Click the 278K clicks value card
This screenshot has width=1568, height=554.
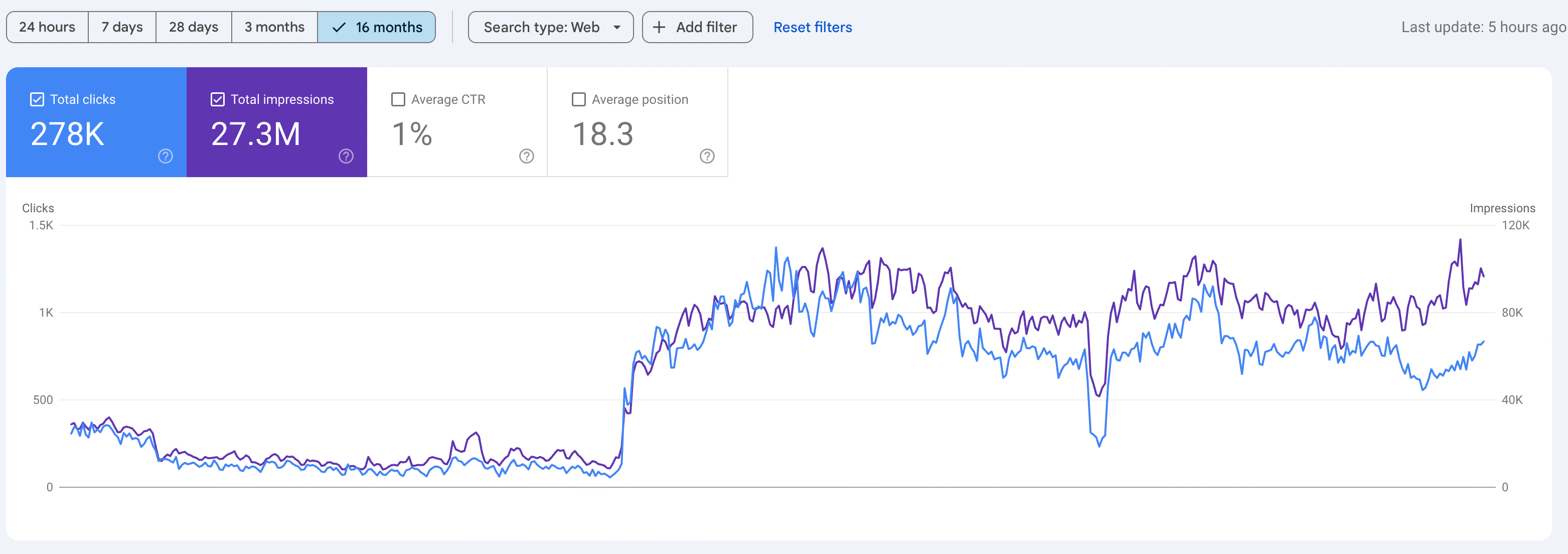click(68, 134)
